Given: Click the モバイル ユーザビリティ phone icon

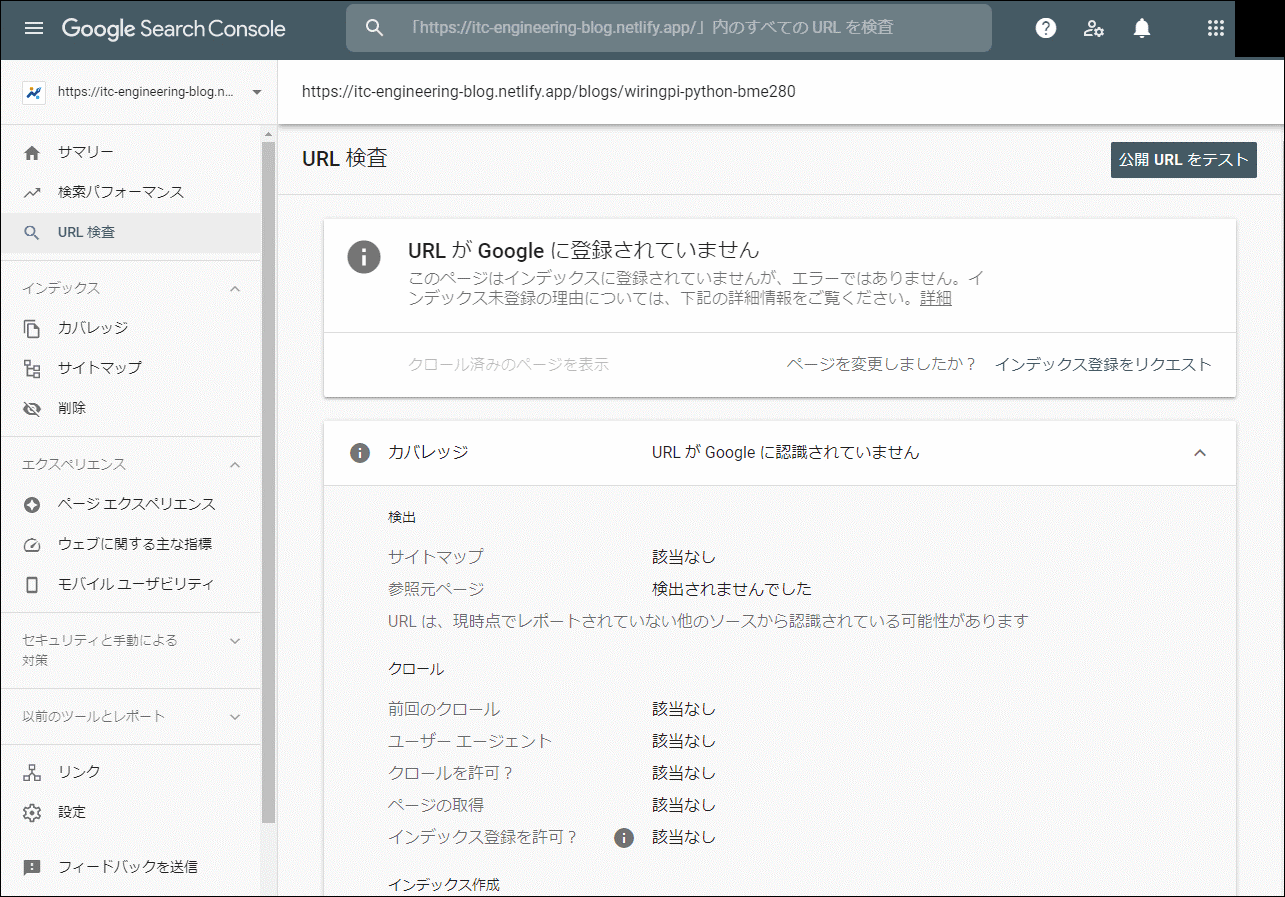Looking at the screenshot, I should (32, 584).
